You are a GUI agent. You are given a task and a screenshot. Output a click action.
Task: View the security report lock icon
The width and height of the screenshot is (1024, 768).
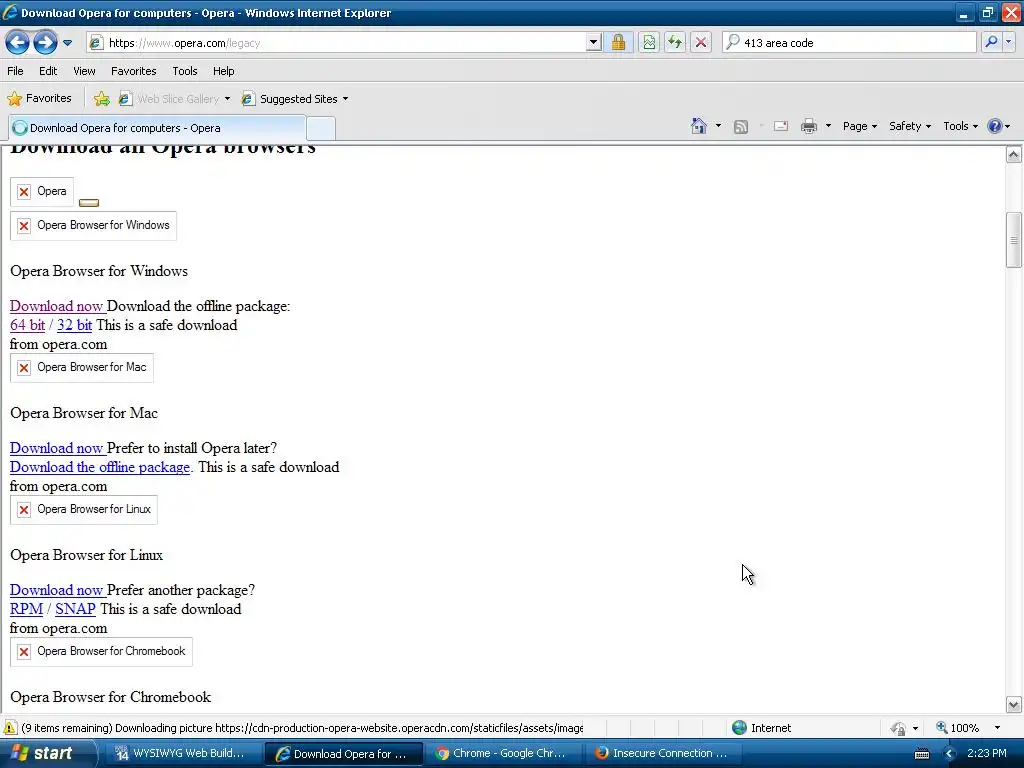(x=618, y=43)
